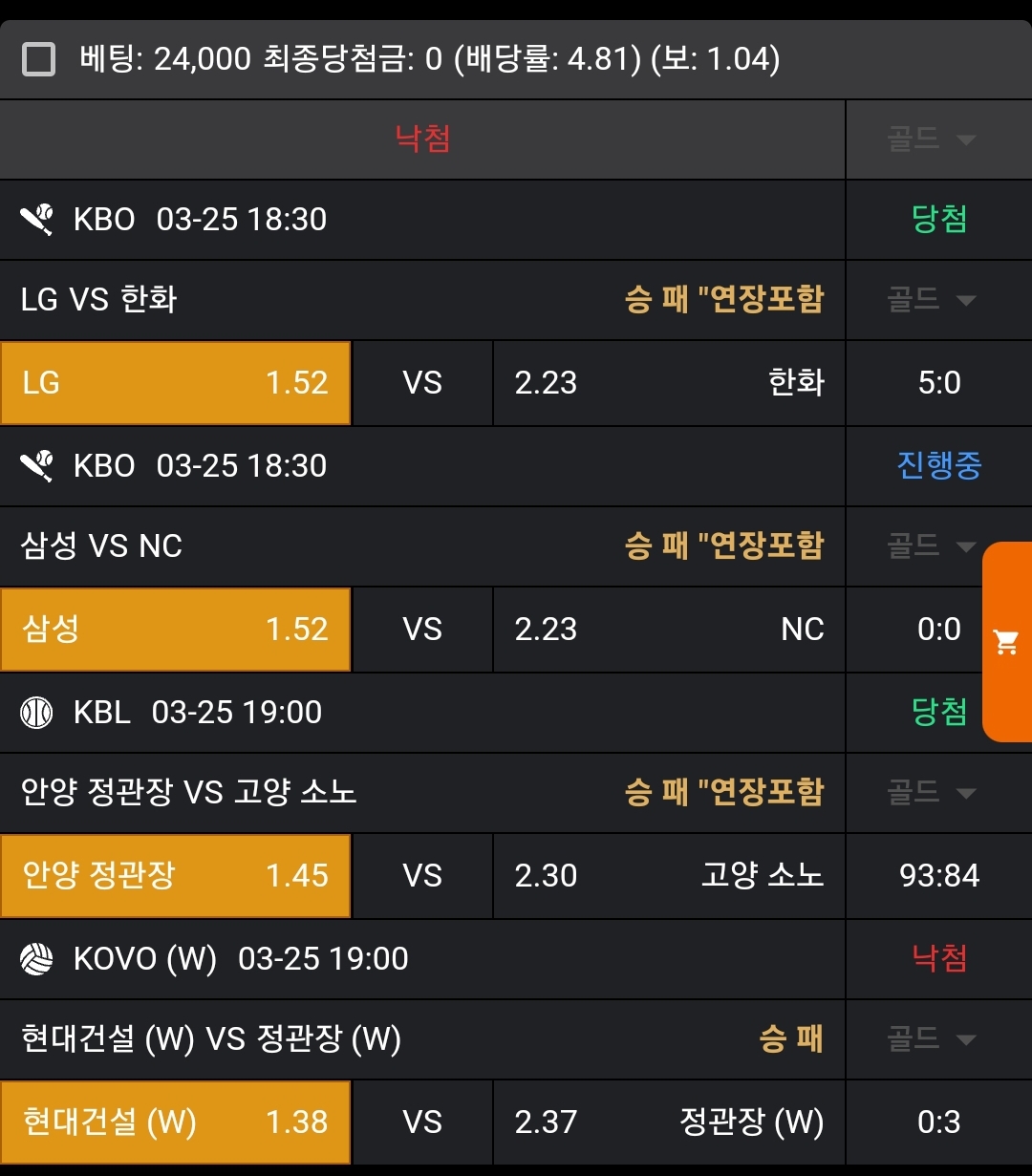Click the 한화 2.23 odds cell
1032x1176 pixels.
click(x=669, y=383)
